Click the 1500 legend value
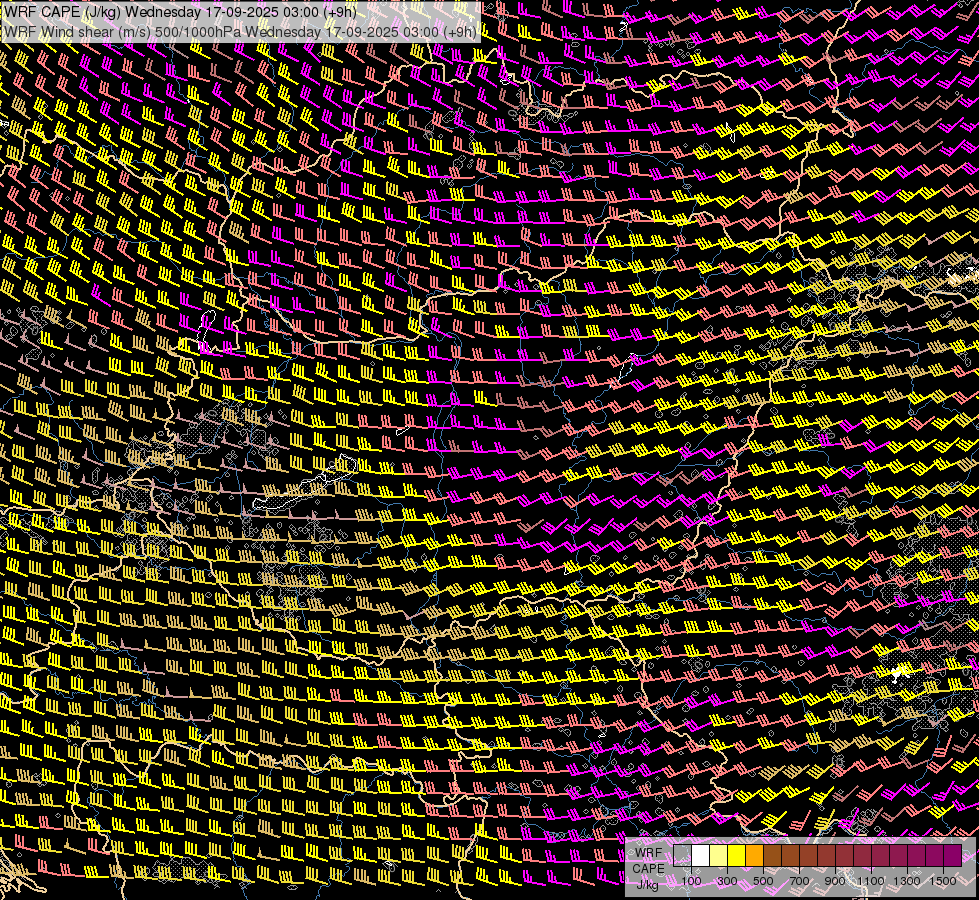979x900 pixels. [x=943, y=881]
